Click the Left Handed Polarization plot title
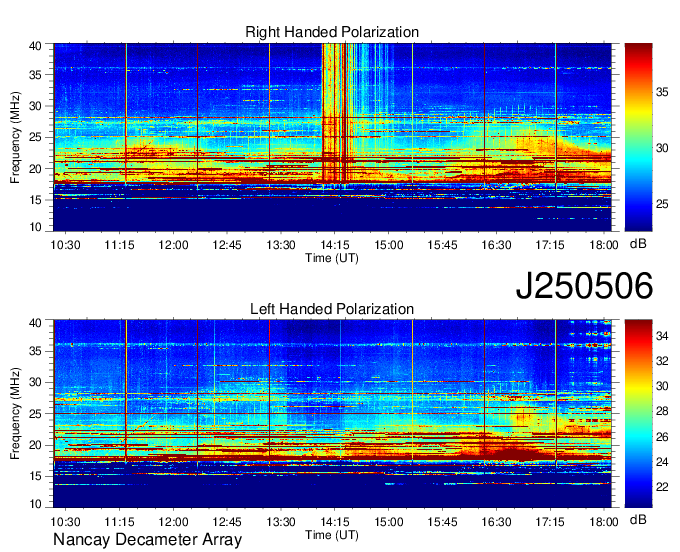Viewport: 680px width, 552px height. coord(332,310)
